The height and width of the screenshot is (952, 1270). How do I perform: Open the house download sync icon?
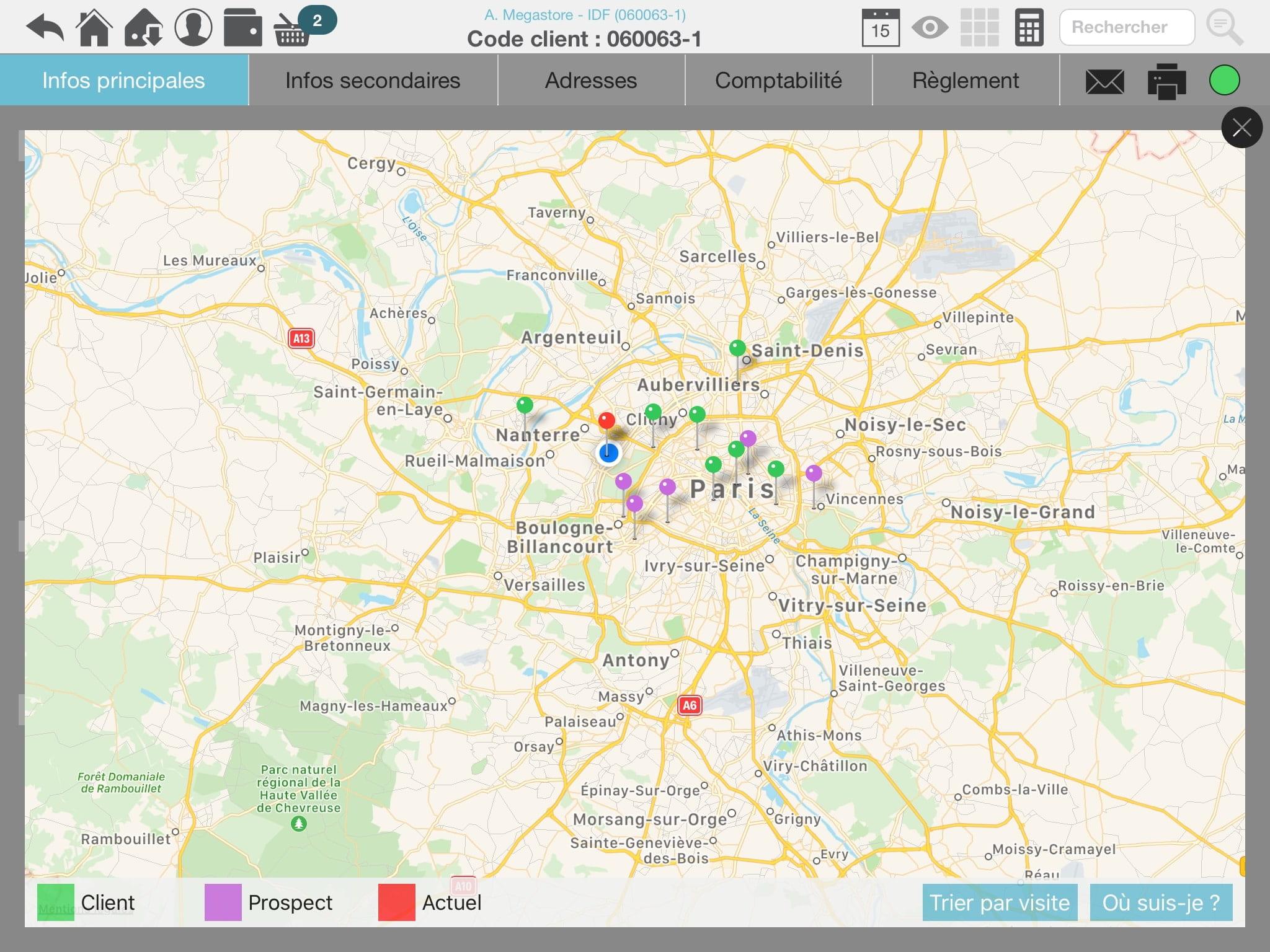tap(143, 28)
